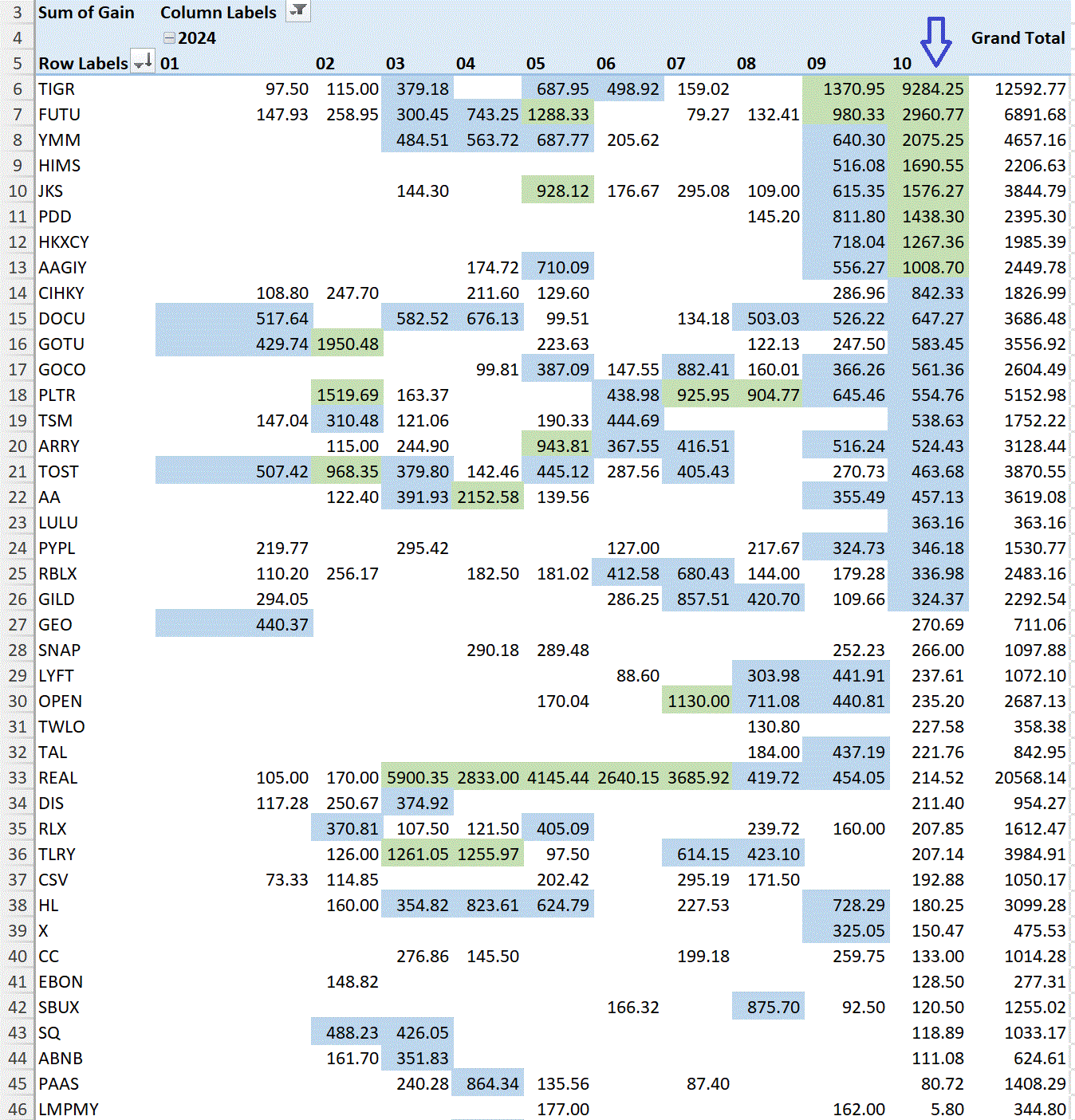Click REAL May value 4145.44
This screenshot has height=1120, width=1075.
[558, 778]
